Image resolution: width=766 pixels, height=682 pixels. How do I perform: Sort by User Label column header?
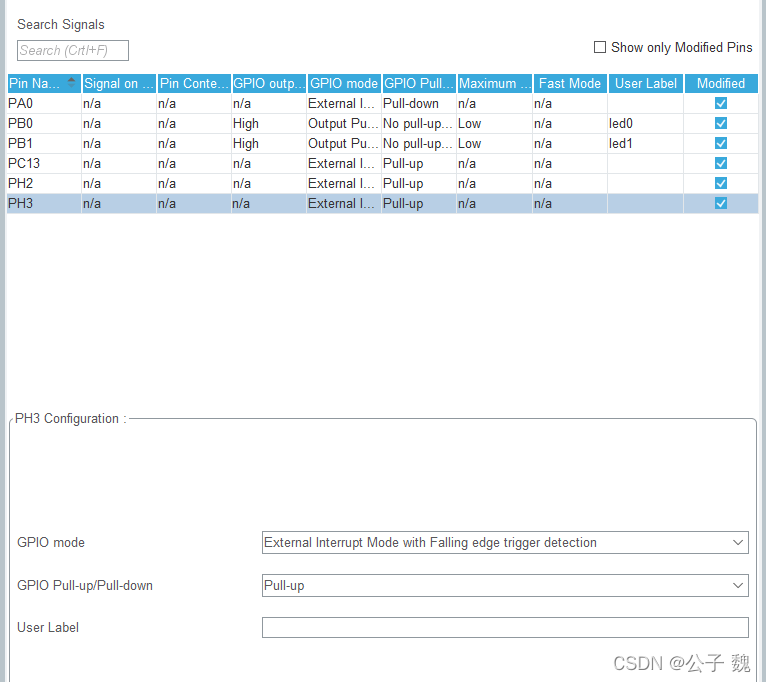click(x=646, y=84)
